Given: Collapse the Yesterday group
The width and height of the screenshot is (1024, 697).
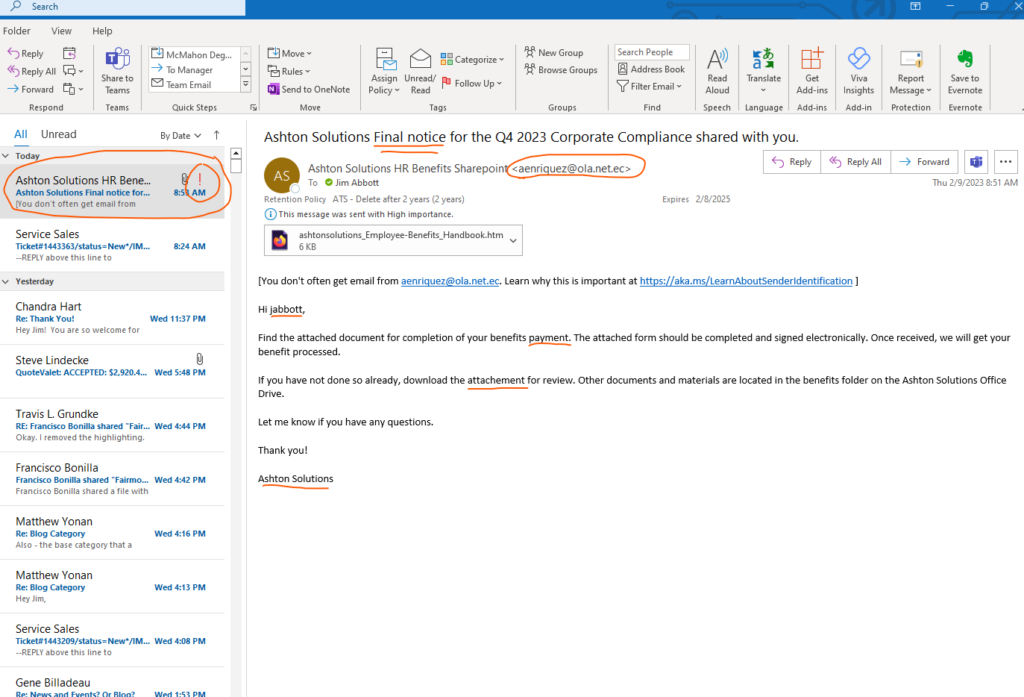Looking at the screenshot, I should pyautogui.click(x=6, y=281).
